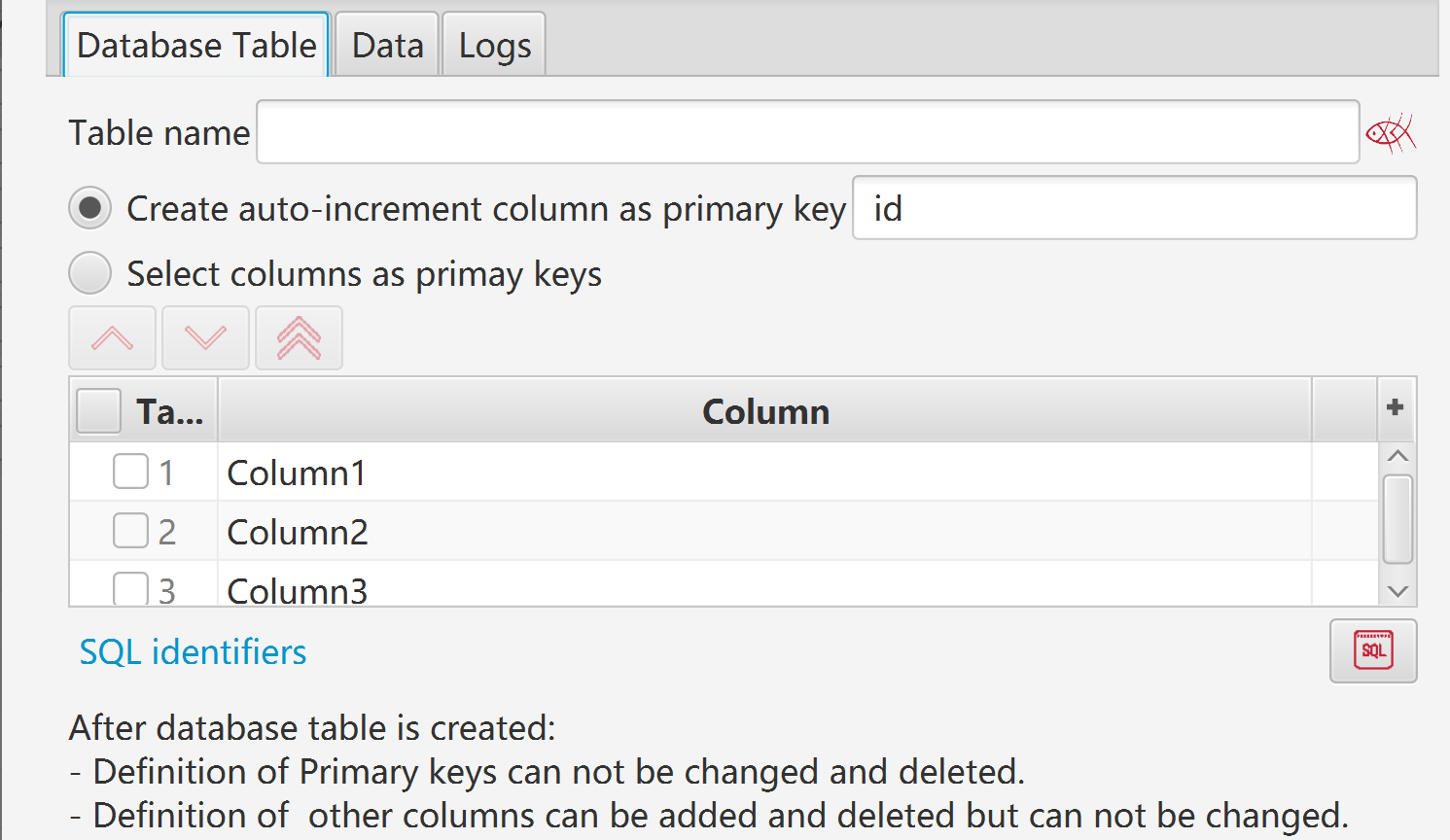Click the primary key name field containing id
This screenshot has width=1450, height=840.
tap(1135, 208)
